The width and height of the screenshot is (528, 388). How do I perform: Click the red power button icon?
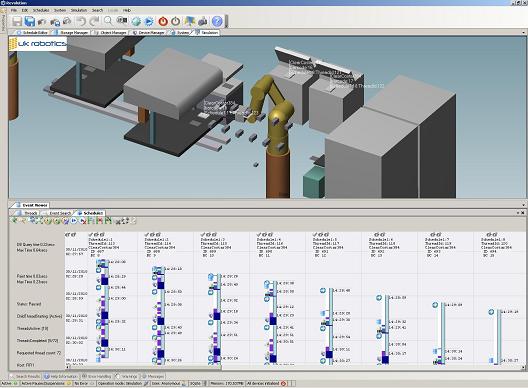click(163, 22)
